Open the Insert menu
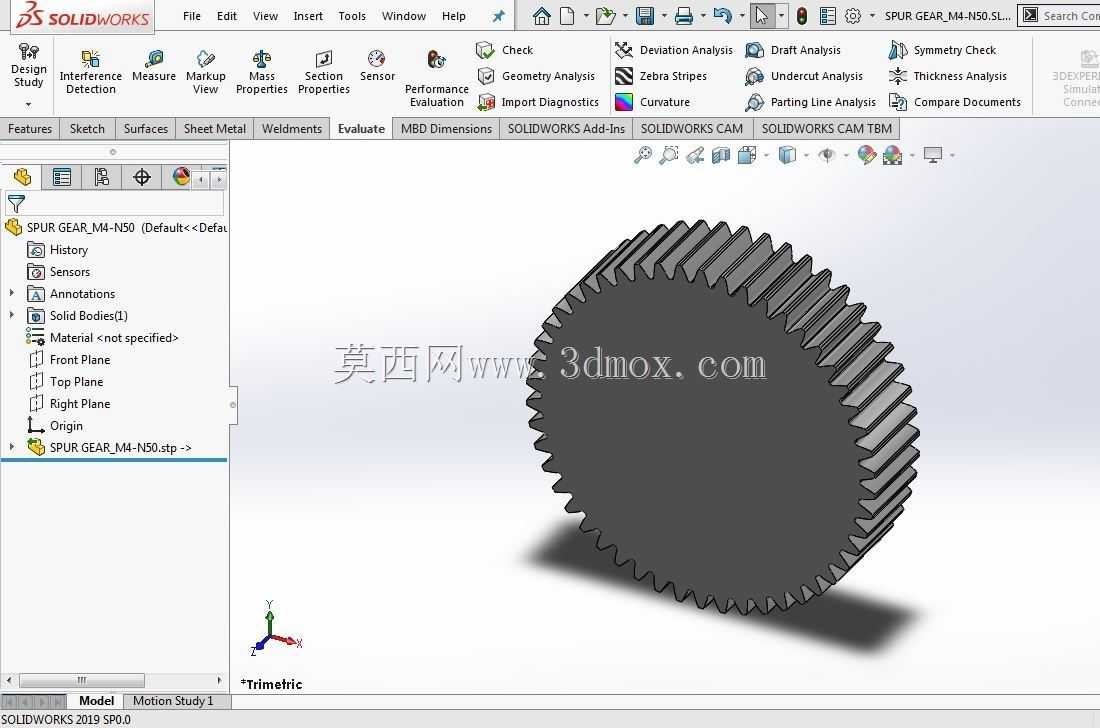This screenshot has width=1100, height=728. [308, 15]
